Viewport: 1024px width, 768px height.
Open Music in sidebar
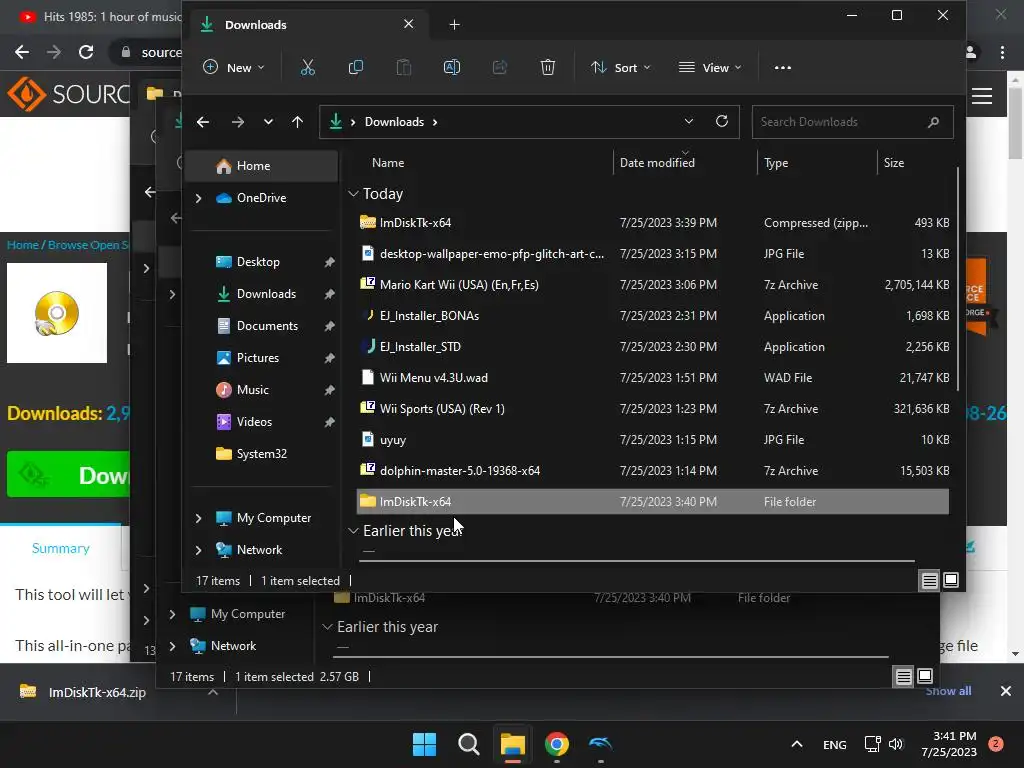(x=252, y=390)
